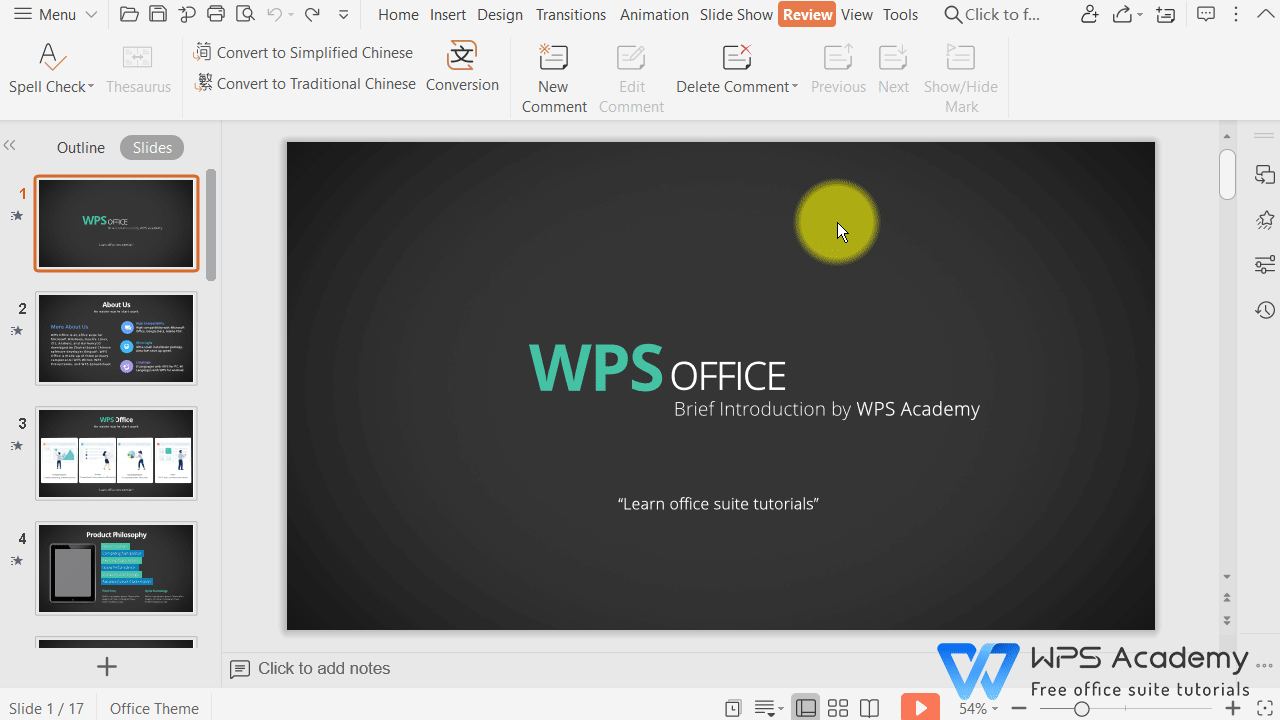This screenshot has width=1280, height=720.
Task: Switch to Reading view book icon
Action: coord(870,708)
